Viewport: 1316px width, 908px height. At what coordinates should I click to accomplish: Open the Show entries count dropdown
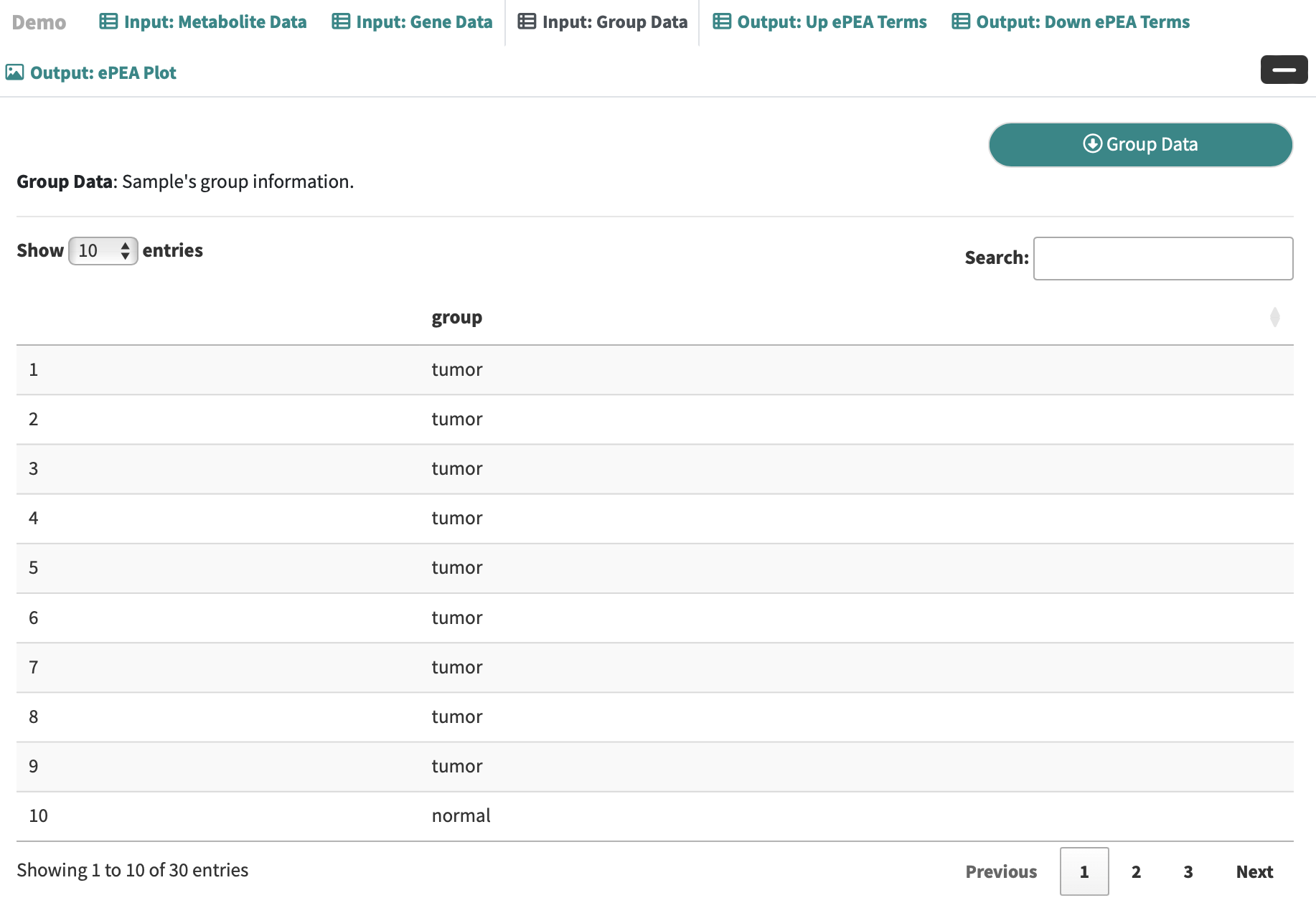pos(103,251)
